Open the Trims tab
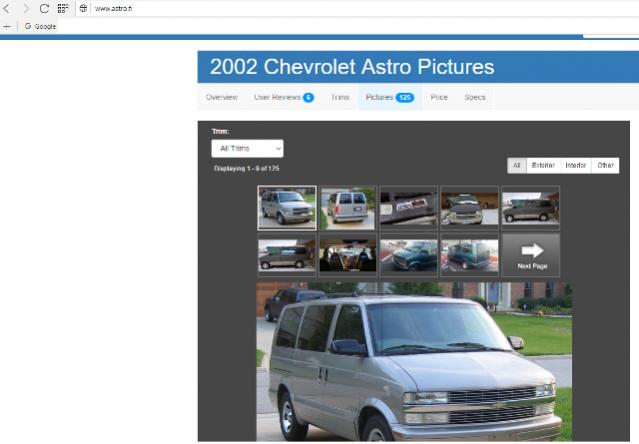The image size is (639, 444). tap(340, 97)
